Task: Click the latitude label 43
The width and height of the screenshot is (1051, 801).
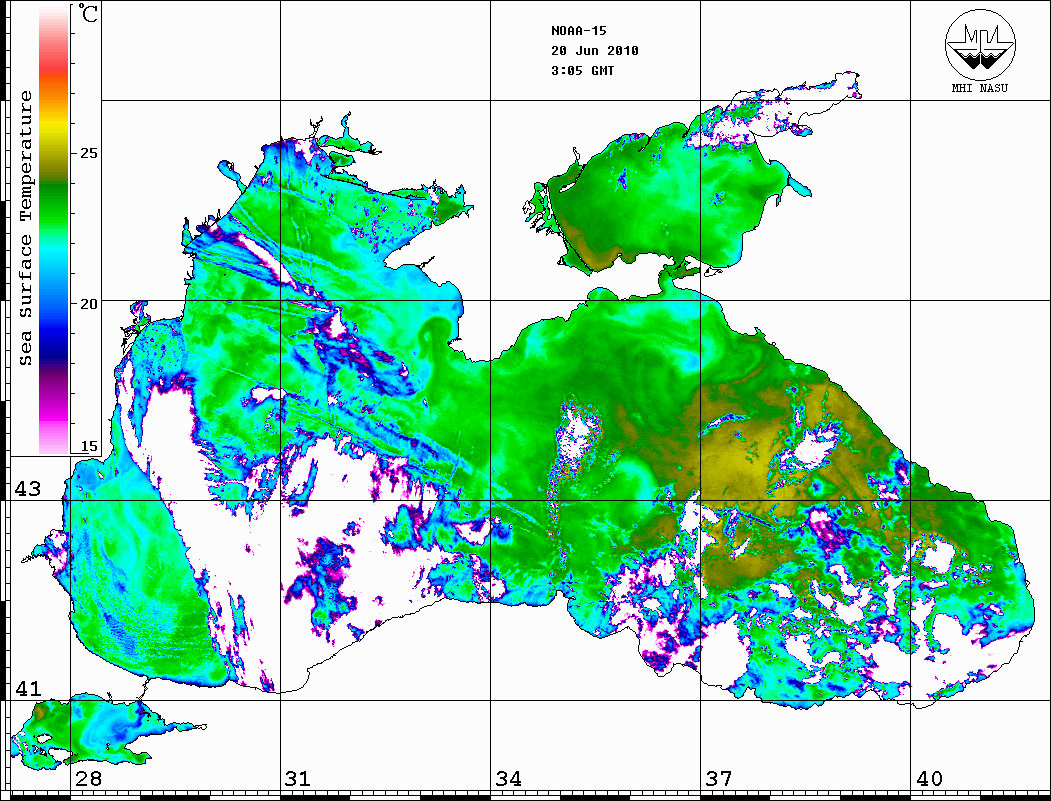Action: coord(28,489)
